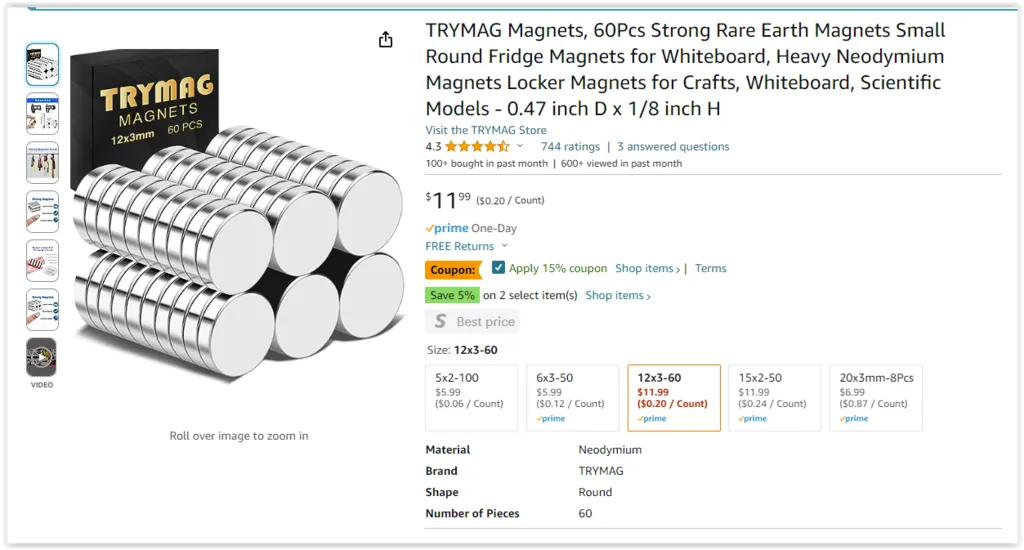This screenshot has width=1024, height=550.
Task: Expand the FREE Returns dropdown
Action: (504, 247)
